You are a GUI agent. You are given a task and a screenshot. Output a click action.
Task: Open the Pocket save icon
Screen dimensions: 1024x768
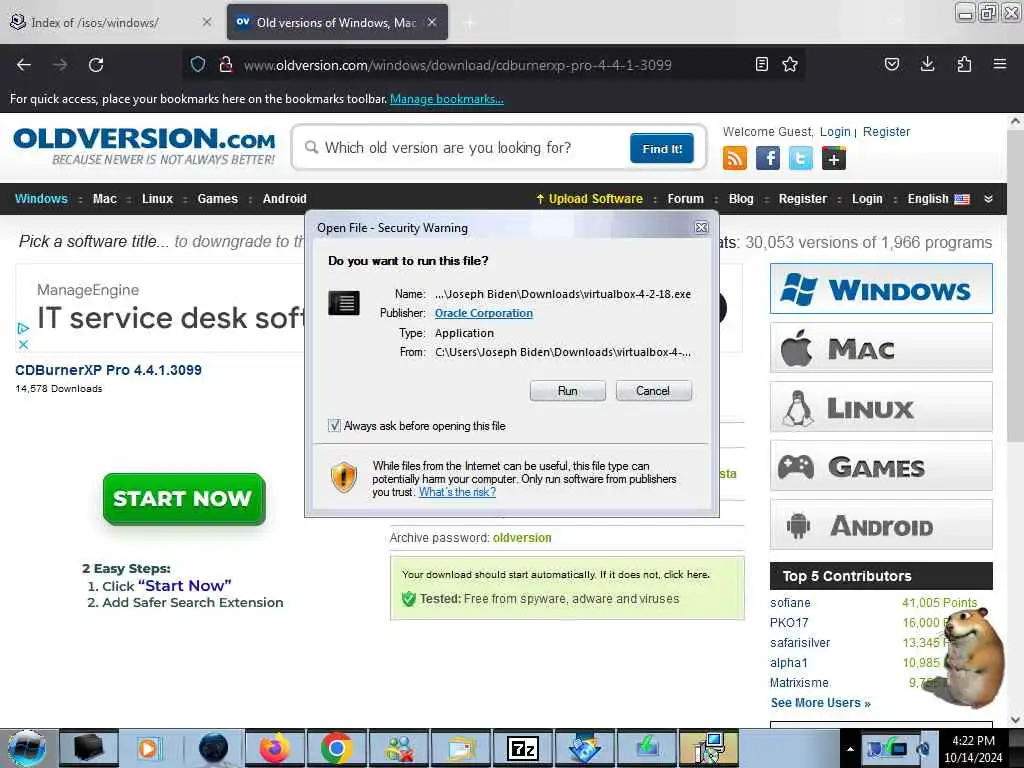pyautogui.click(x=891, y=64)
